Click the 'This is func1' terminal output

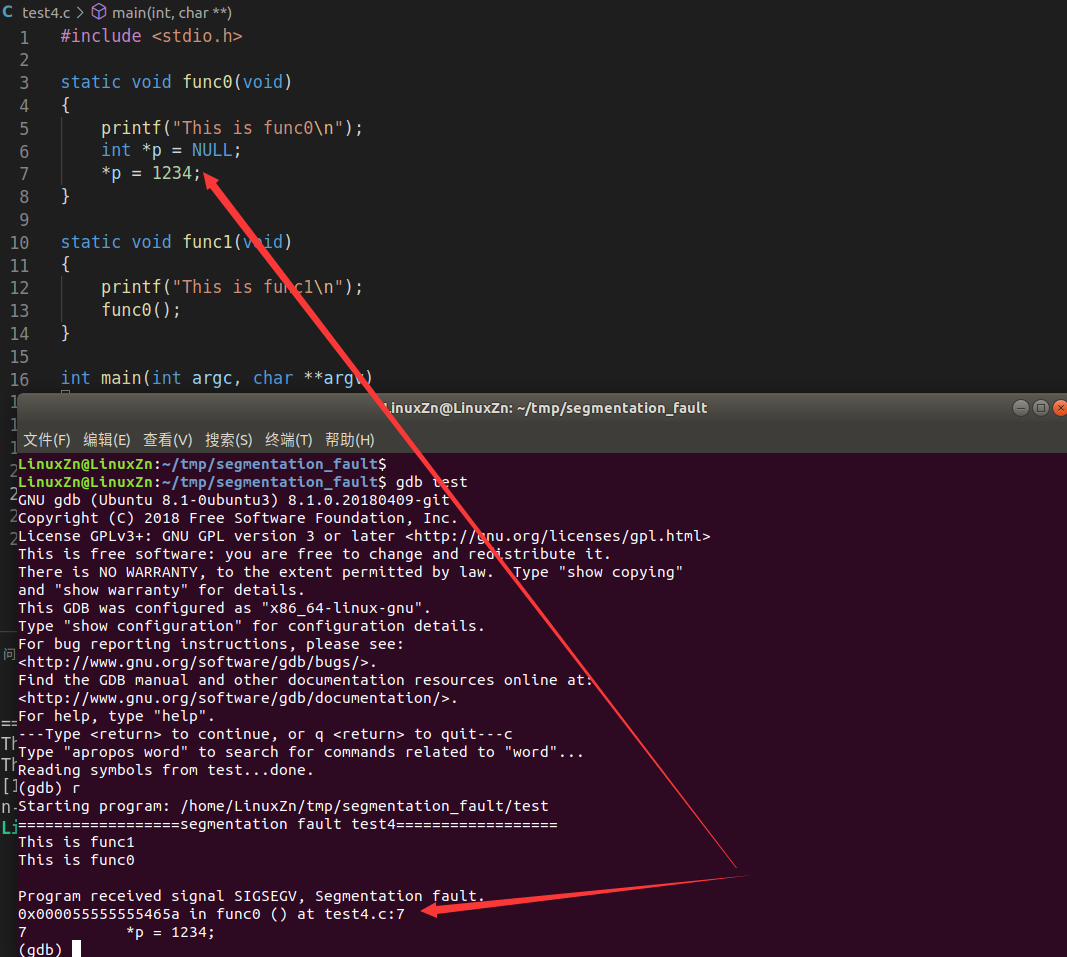click(76, 843)
